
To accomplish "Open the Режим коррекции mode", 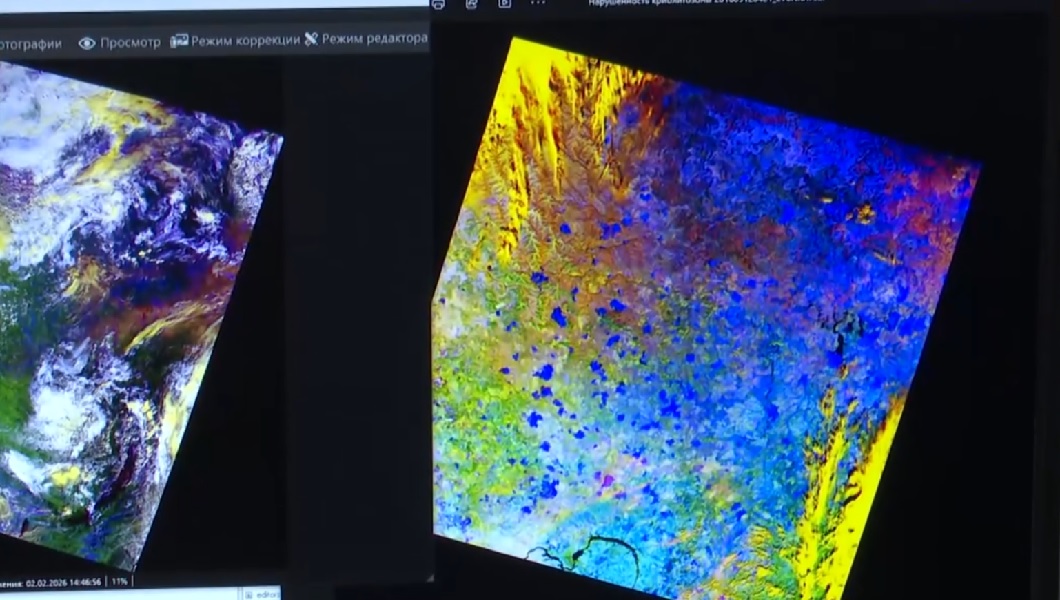I will click(245, 41).
